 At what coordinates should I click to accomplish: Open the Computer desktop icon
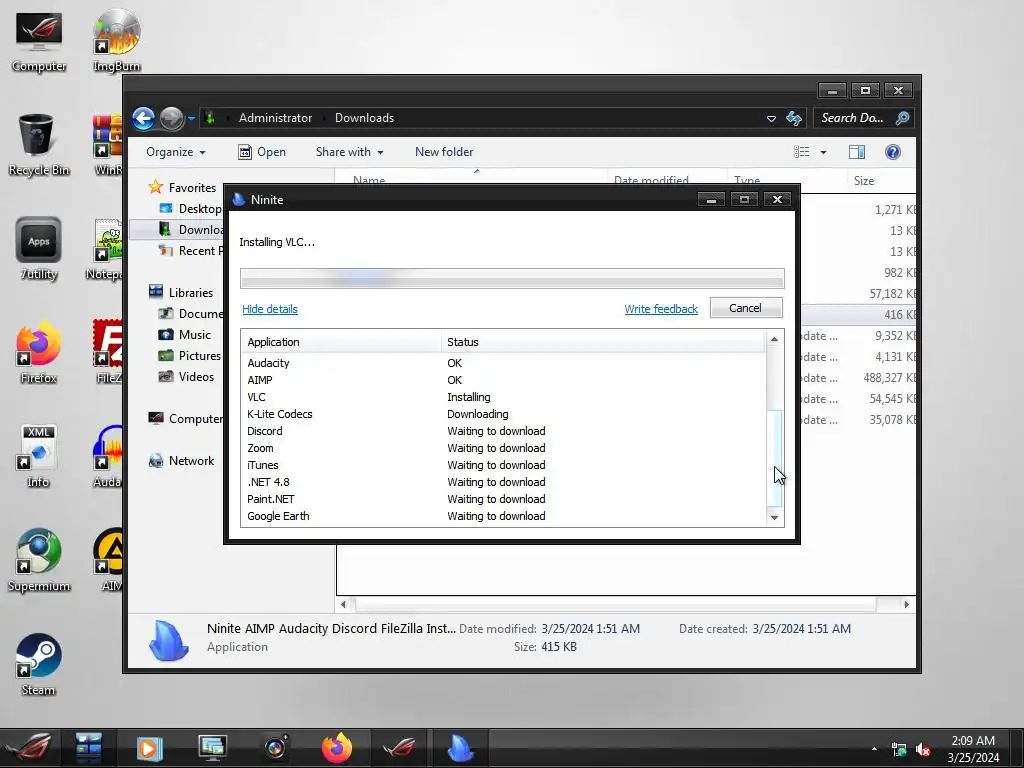(39, 42)
